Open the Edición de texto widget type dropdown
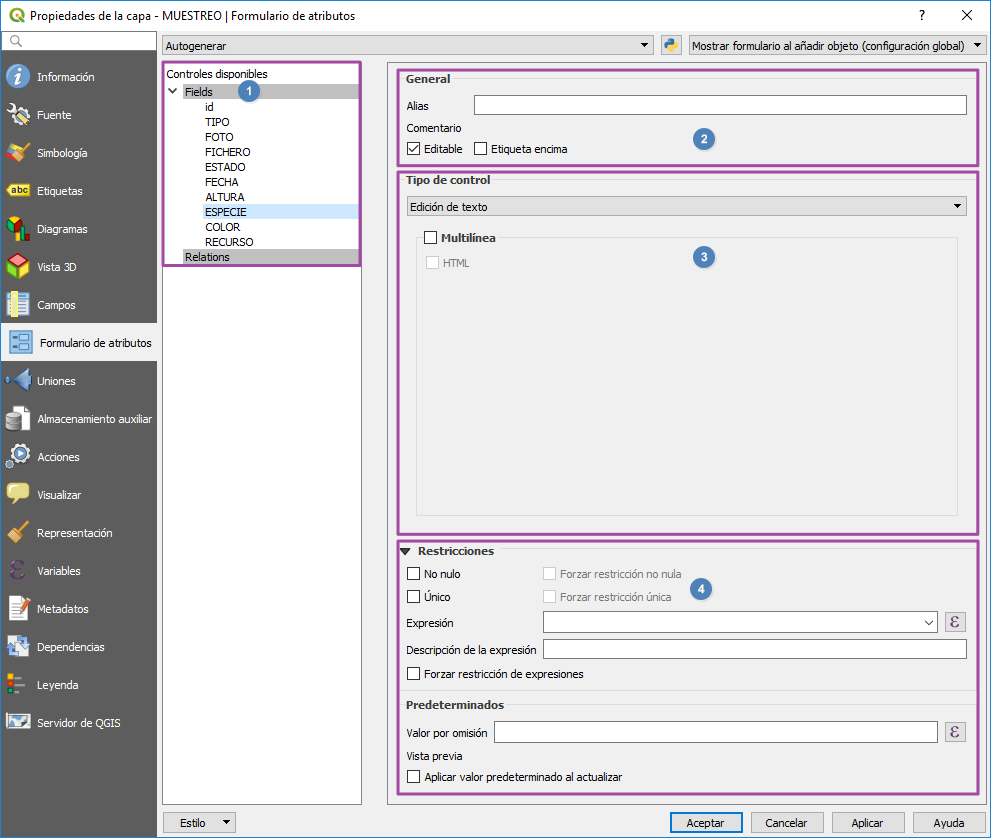 [x=686, y=206]
